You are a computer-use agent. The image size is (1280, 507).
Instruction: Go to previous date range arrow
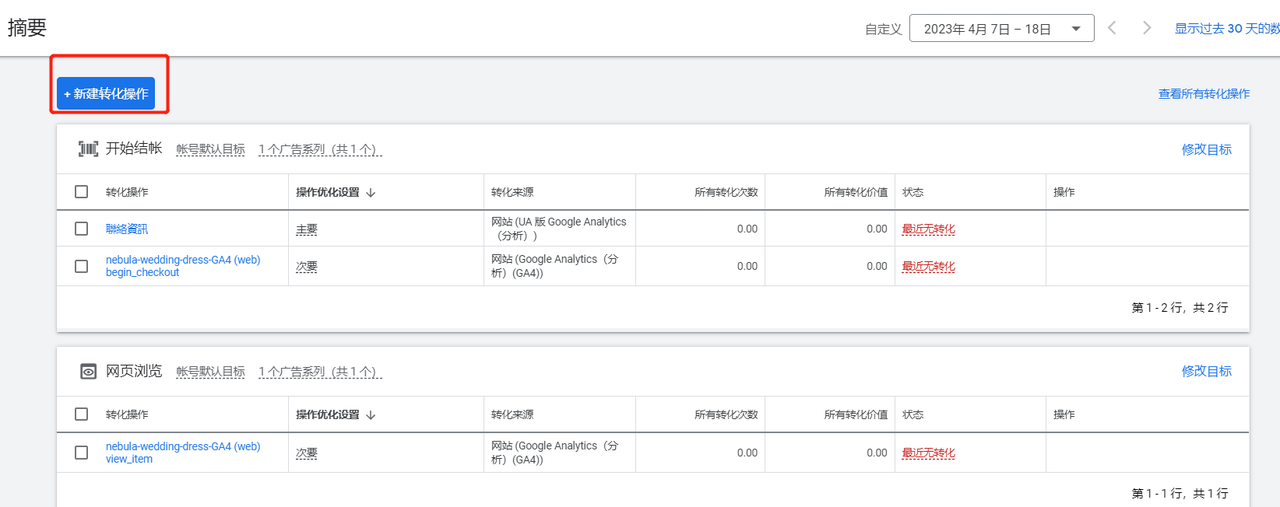coord(1112,28)
